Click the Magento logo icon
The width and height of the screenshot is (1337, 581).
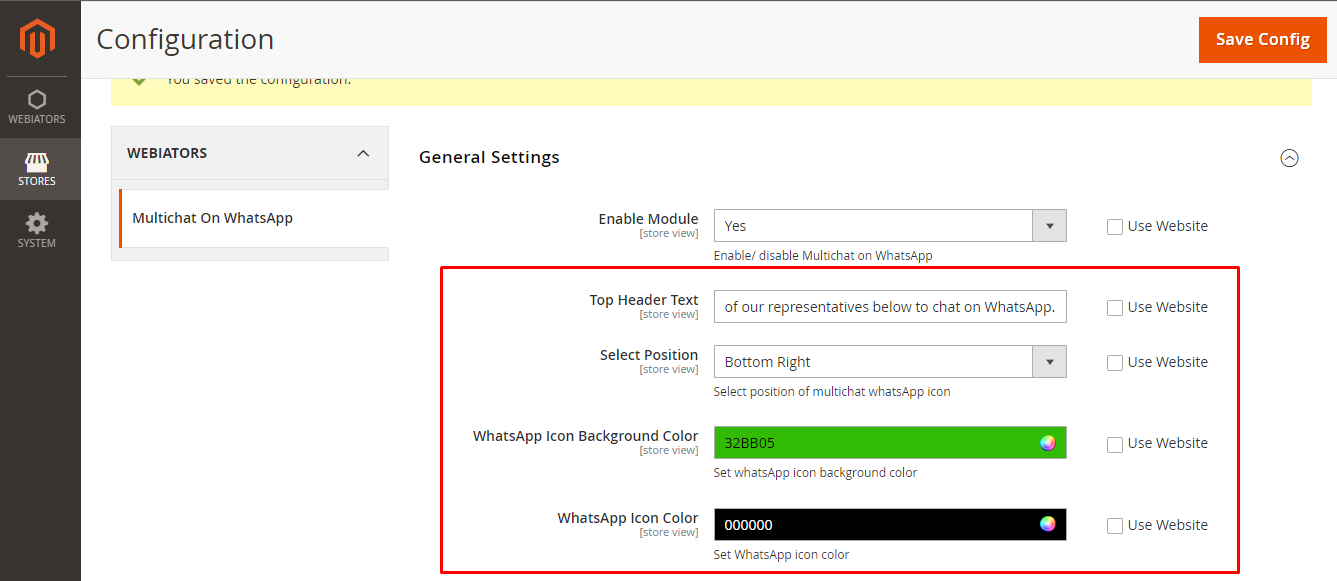coord(37,39)
